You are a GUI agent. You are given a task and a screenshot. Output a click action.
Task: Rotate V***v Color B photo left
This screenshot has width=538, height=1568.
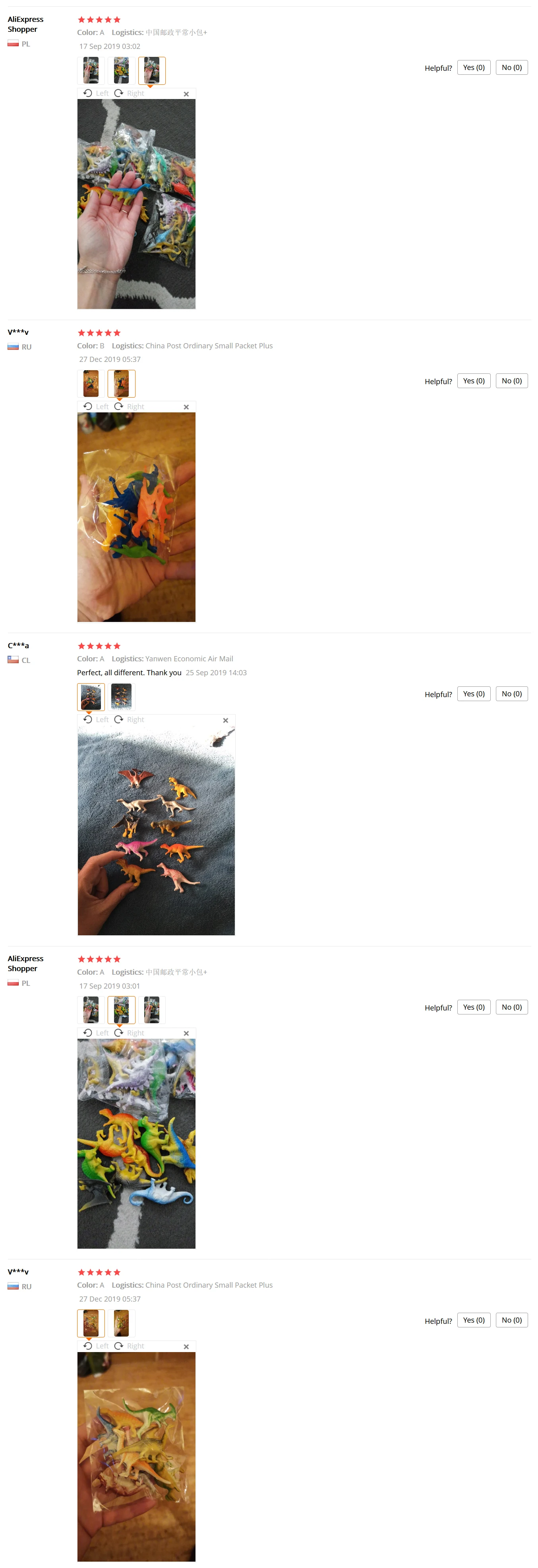96,406
